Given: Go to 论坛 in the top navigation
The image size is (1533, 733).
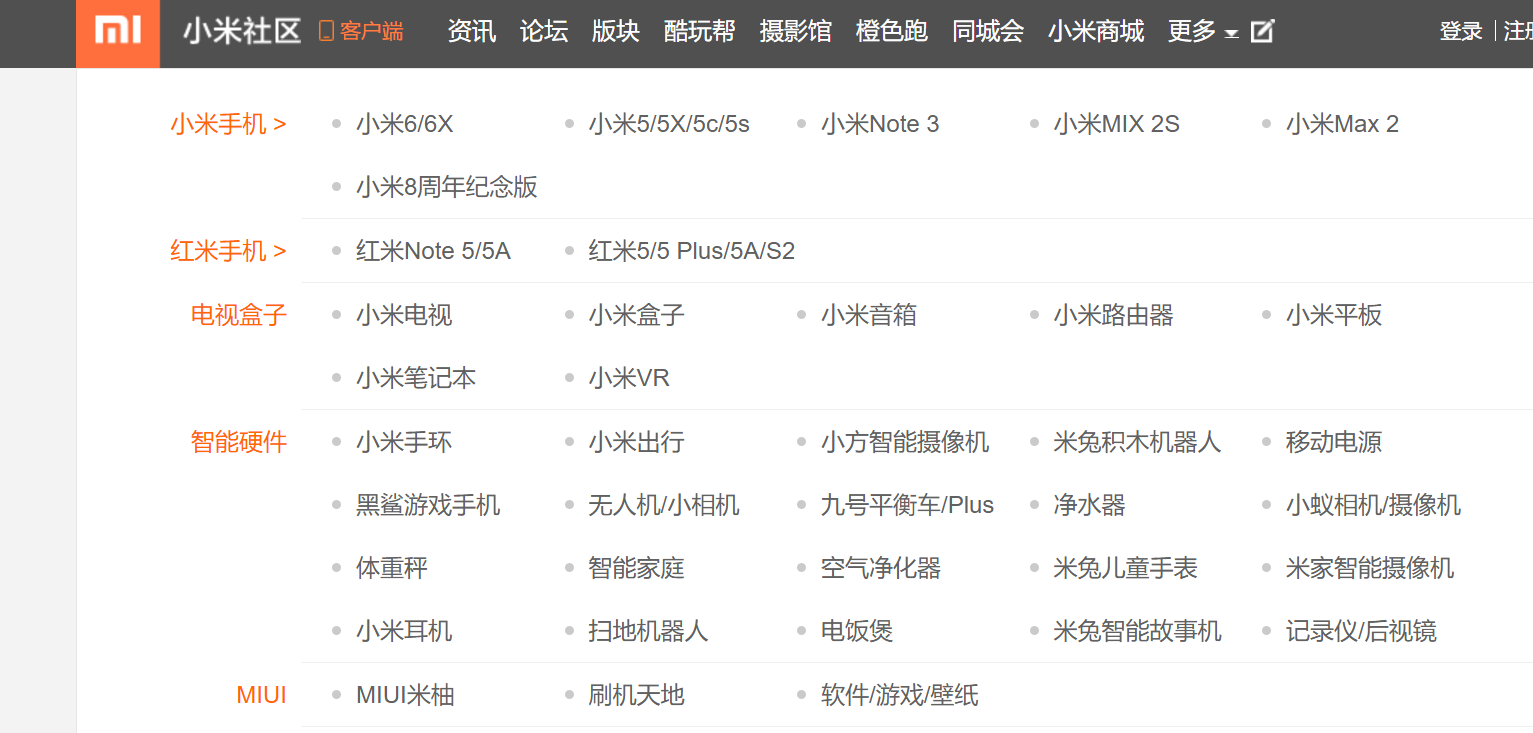Looking at the screenshot, I should click(x=544, y=32).
